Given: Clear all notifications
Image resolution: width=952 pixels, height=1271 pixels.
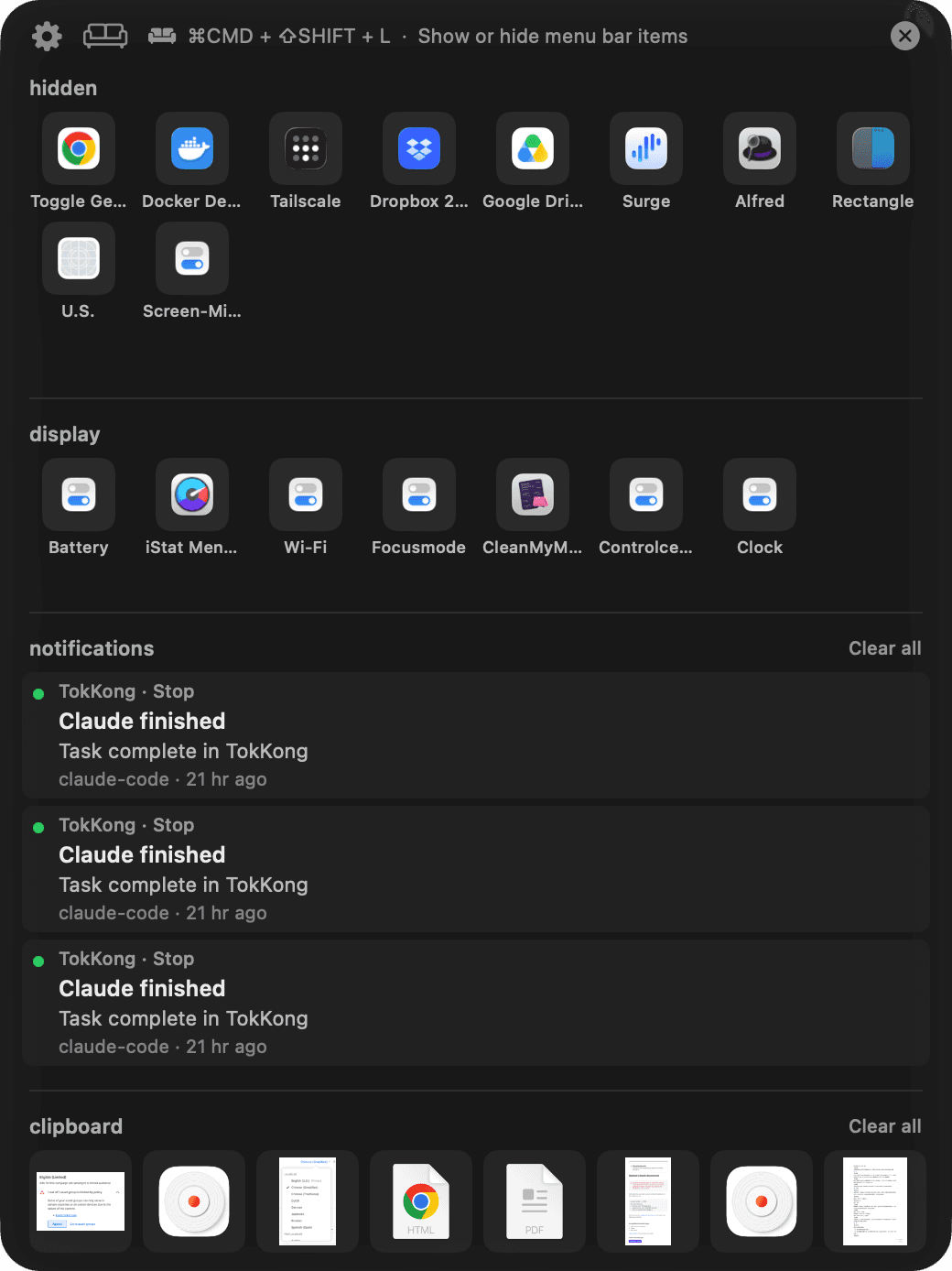Looking at the screenshot, I should pyautogui.click(x=884, y=648).
